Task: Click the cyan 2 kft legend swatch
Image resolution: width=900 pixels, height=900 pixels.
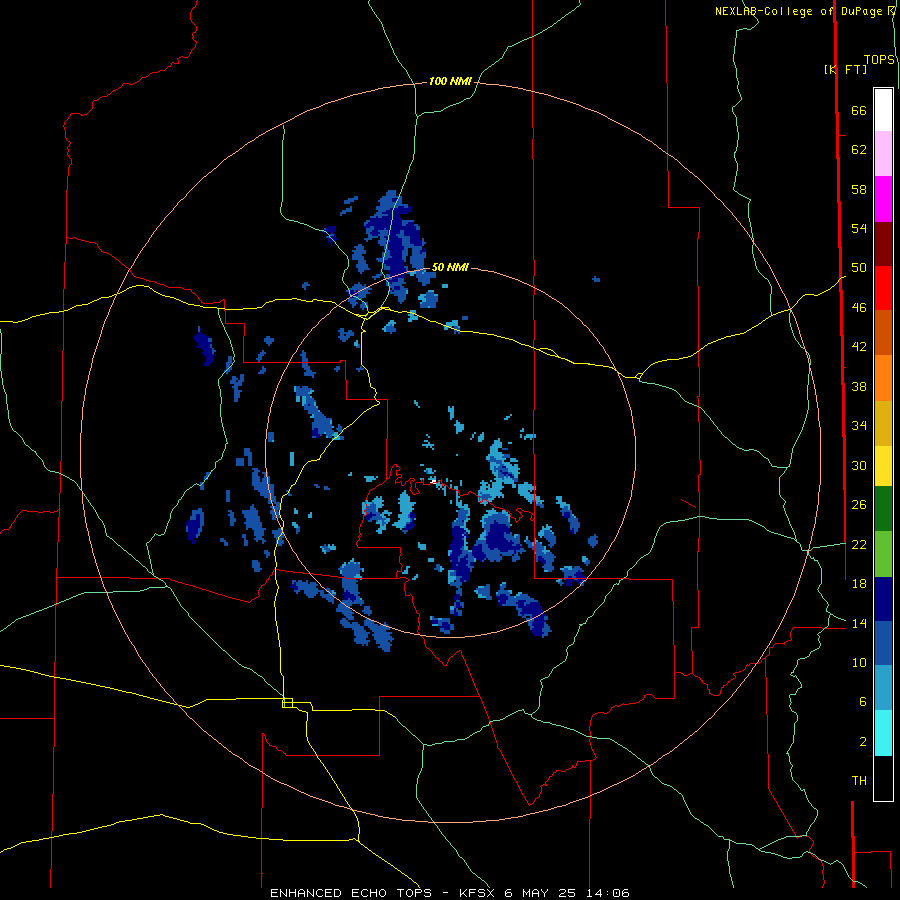Action: (883, 733)
